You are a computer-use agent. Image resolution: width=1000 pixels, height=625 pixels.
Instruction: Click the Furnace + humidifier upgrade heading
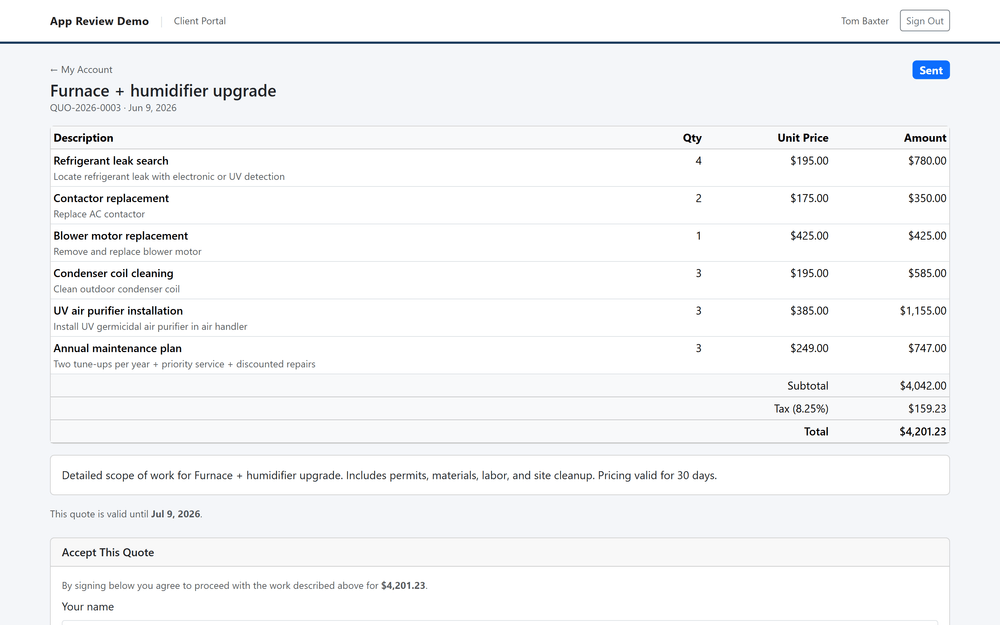163,91
